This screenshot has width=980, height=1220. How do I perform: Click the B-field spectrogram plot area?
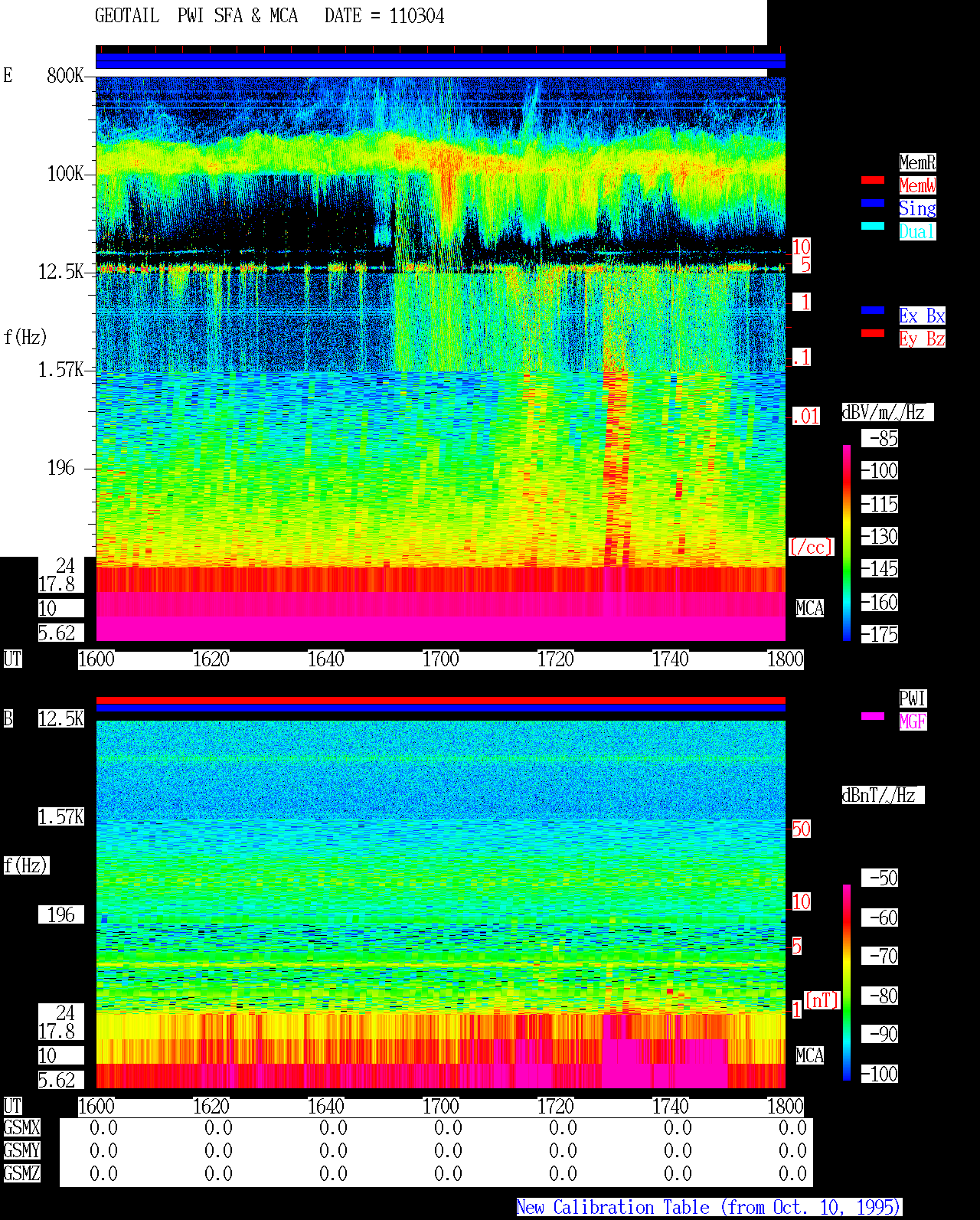coord(440,904)
